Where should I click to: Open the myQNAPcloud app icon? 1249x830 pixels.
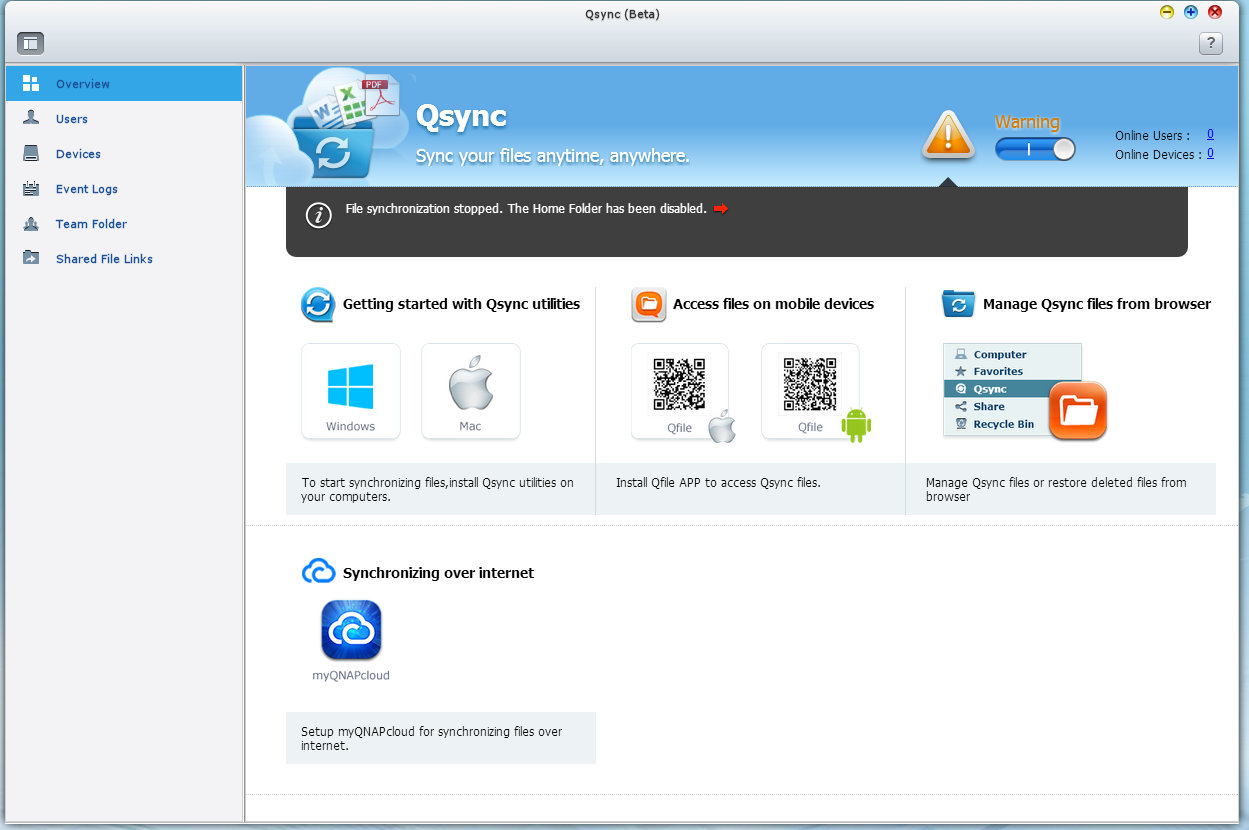[351, 630]
